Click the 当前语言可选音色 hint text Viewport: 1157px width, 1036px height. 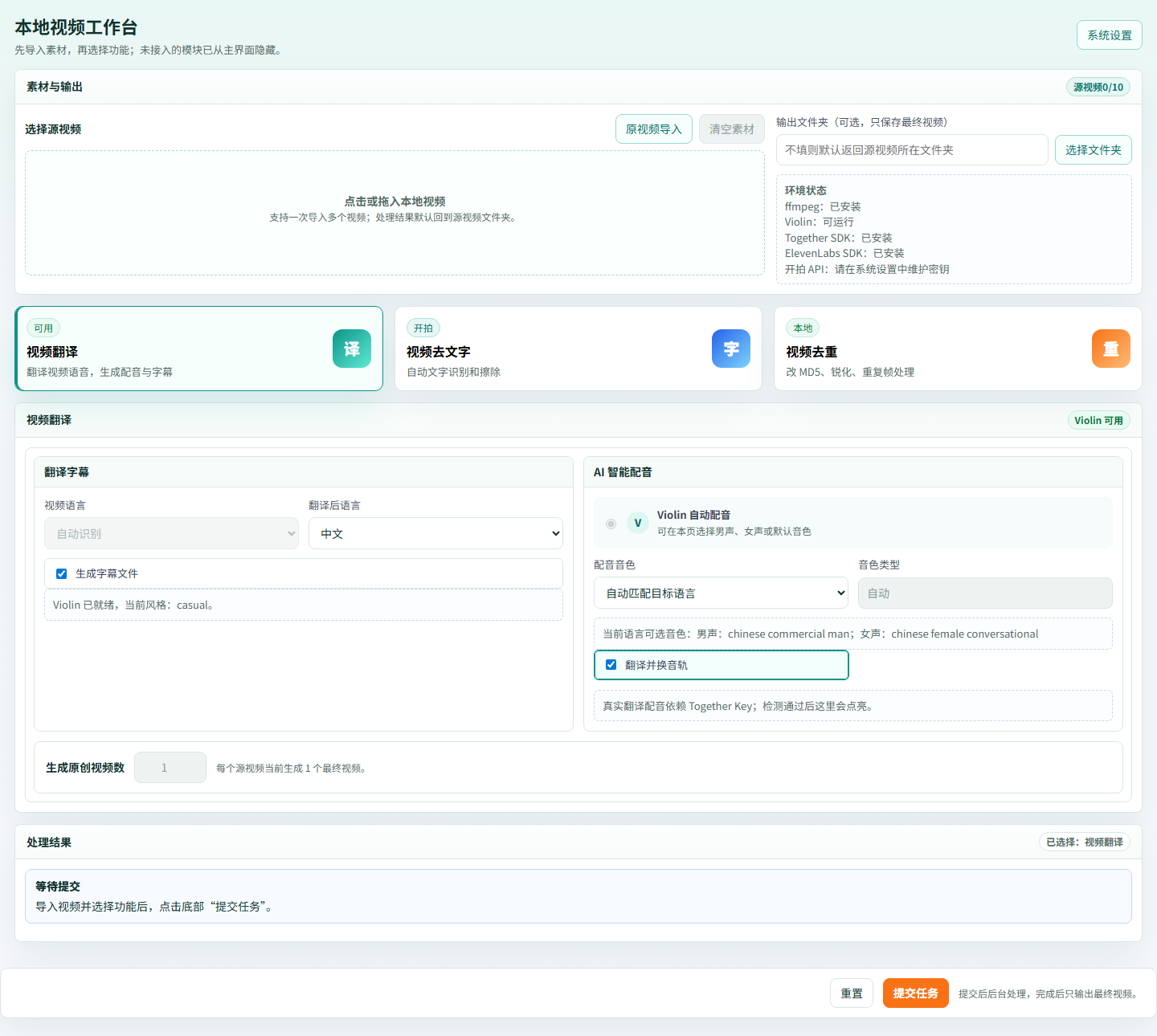tap(820, 634)
